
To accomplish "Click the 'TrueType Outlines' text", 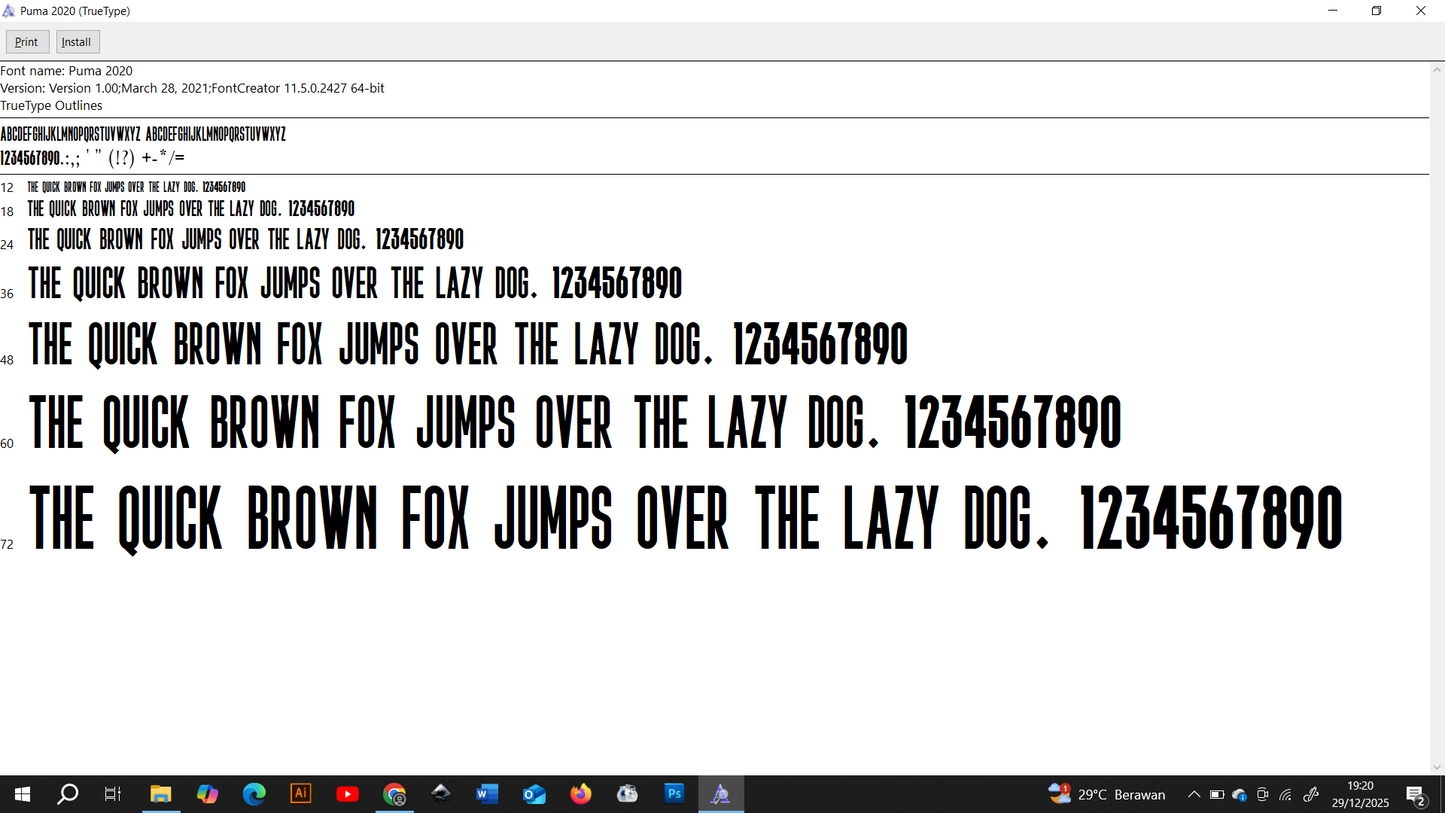I will point(51,105).
